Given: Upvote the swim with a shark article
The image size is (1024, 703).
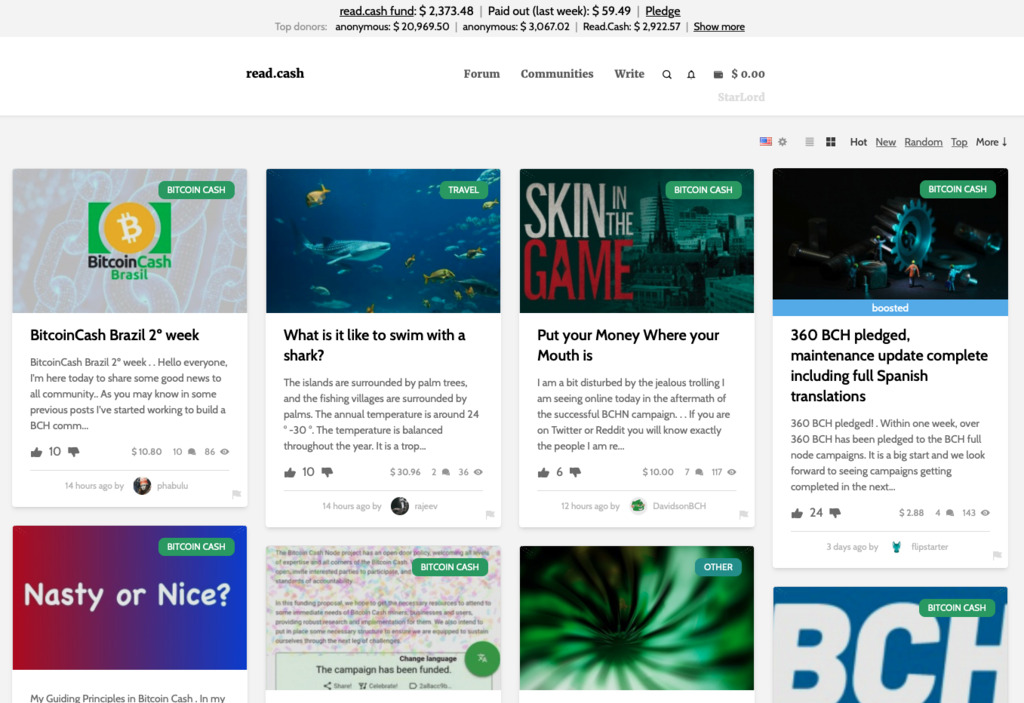Looking at the screenshot, I should 290,472.
